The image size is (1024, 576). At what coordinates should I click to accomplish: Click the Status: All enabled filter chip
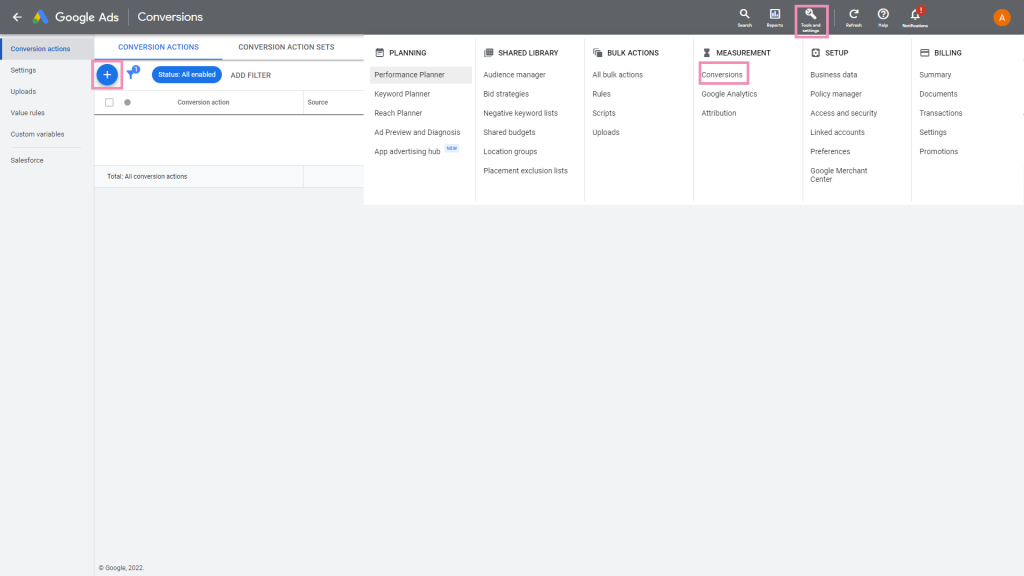[x=187, y=74]
